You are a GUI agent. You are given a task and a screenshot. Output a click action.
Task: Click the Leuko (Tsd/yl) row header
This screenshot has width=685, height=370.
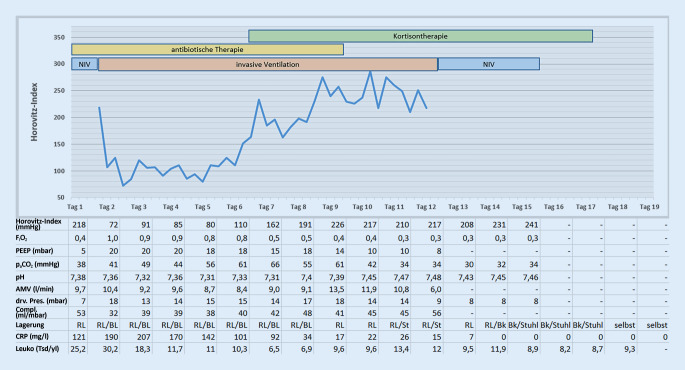[x=37, y=349]
